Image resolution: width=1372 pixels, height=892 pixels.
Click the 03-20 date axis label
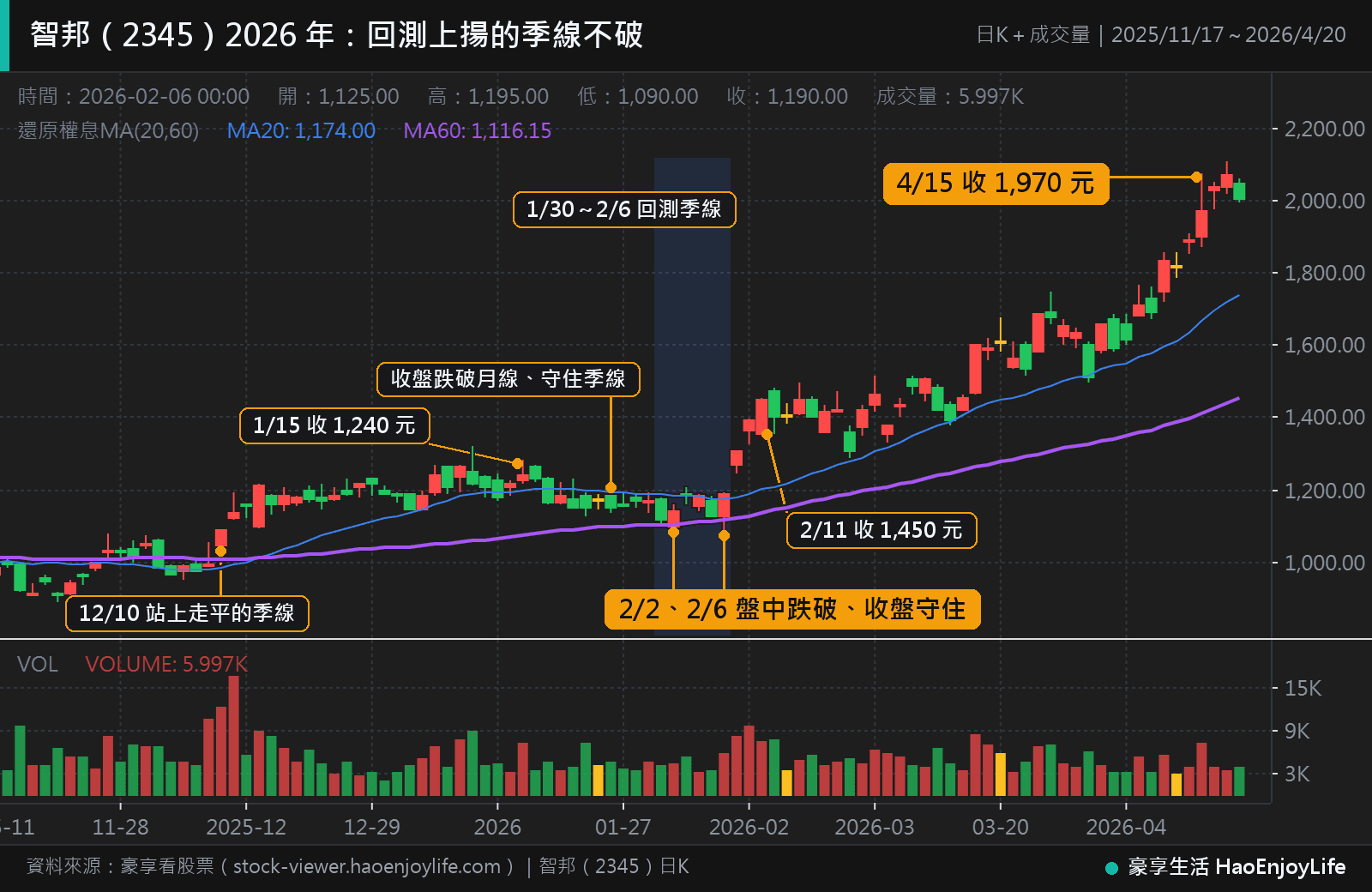click(1000, 827)
